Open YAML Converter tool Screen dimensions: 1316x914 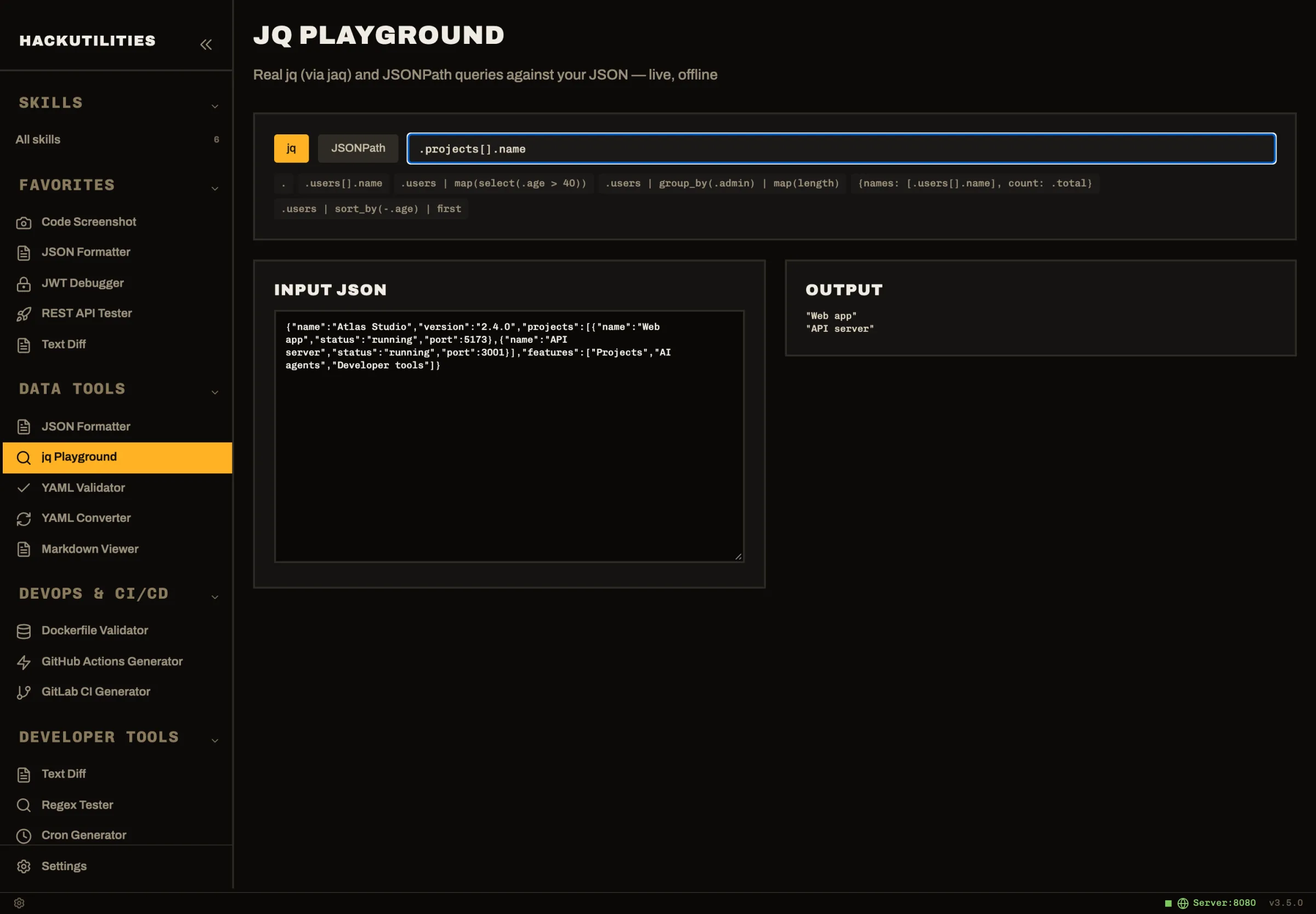click(117, 518)
